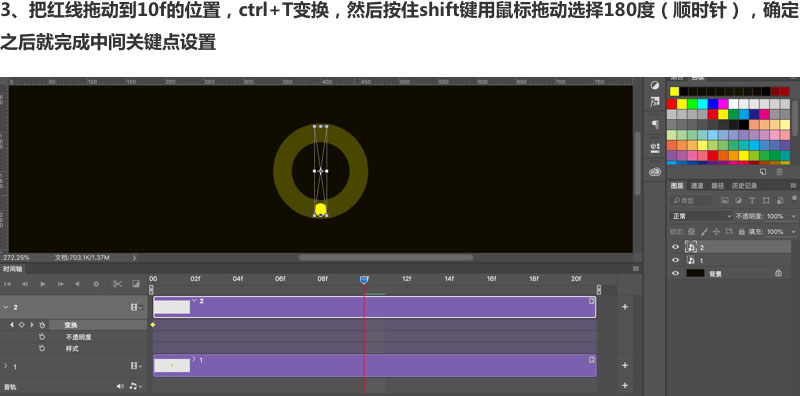Play the timeline animation

[x=43, y=284]
